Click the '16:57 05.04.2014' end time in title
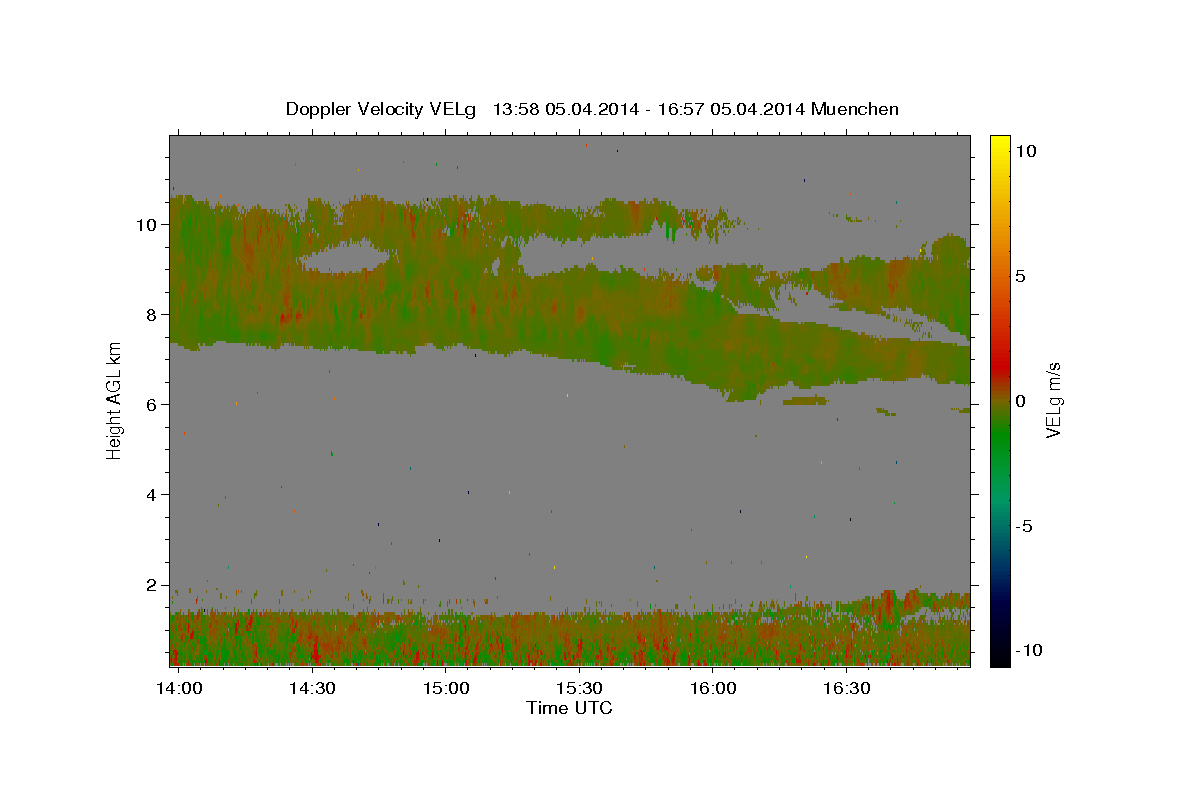 coord(729,109)
